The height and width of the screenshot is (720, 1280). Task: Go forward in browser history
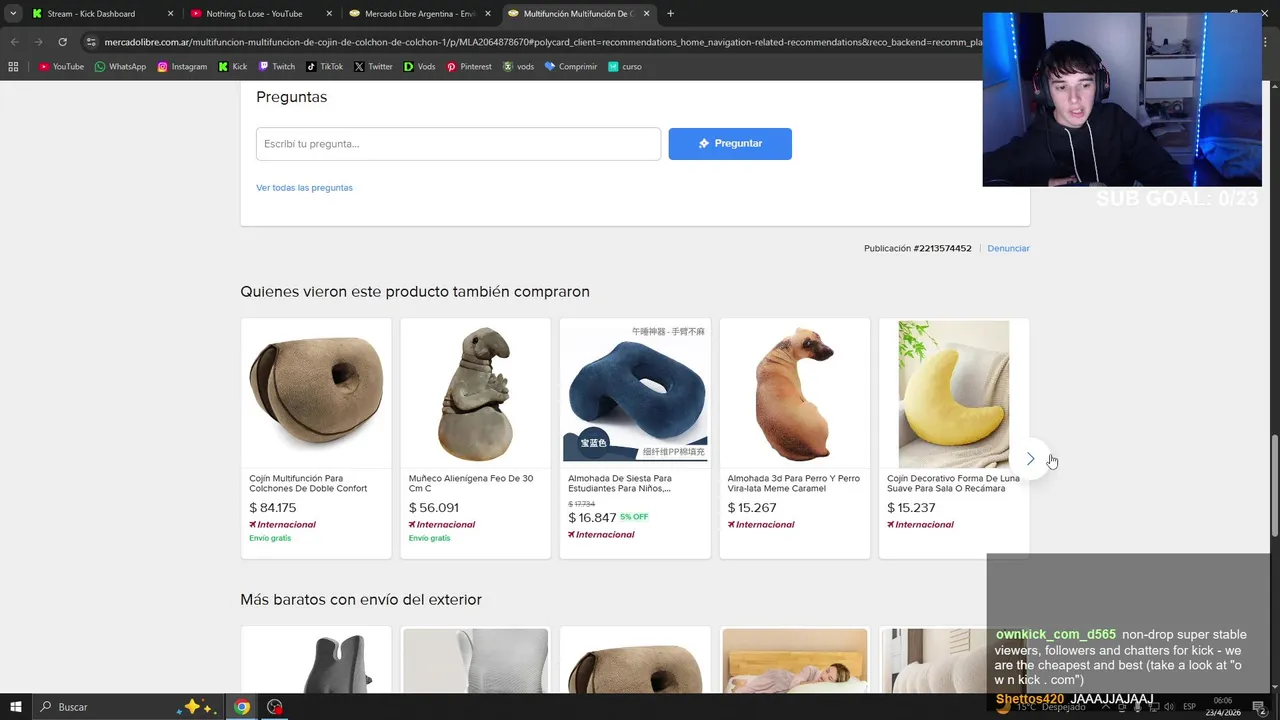[x=38, y=42]
